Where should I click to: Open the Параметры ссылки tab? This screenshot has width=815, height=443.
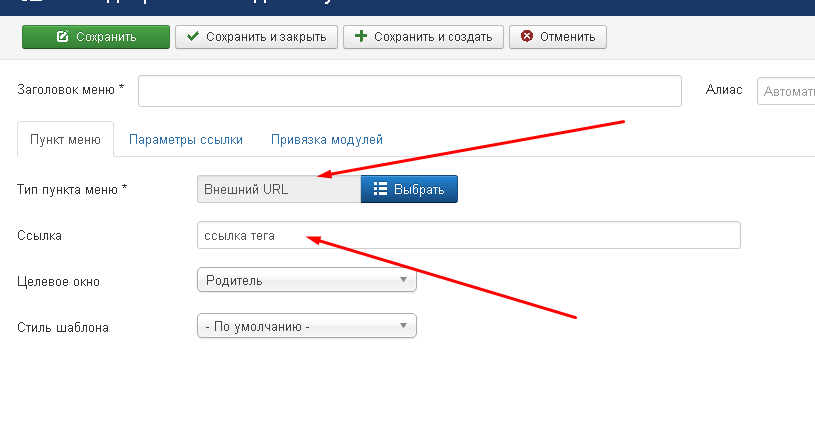pos(185,140)
